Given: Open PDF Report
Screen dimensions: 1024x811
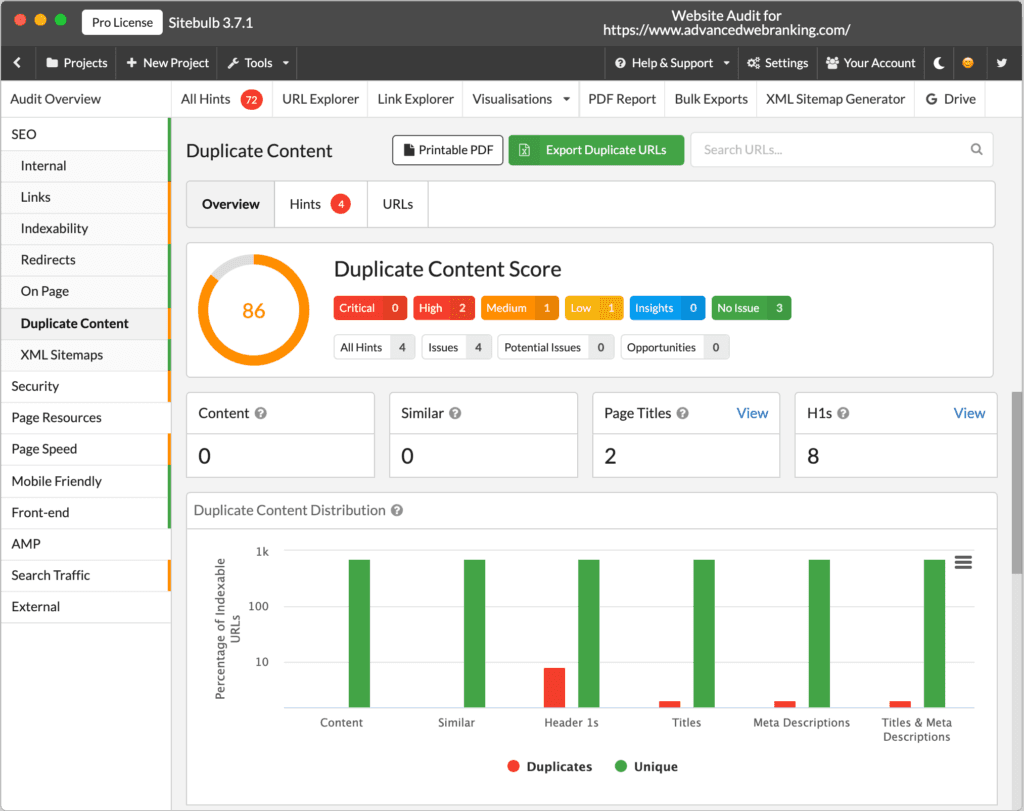Looking at the screenshot, I should 622,99.
